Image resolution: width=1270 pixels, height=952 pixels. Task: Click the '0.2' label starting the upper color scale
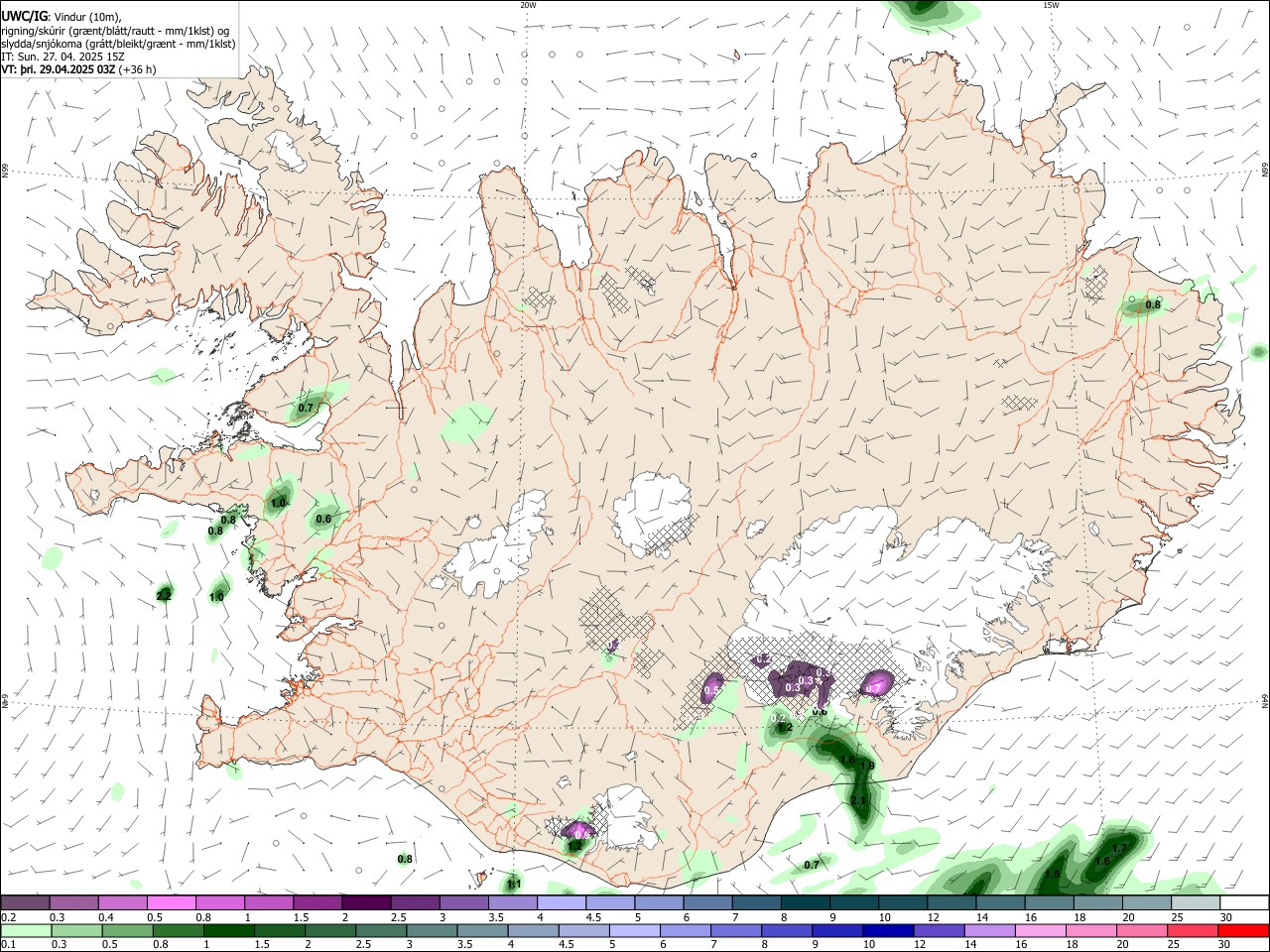(10, 917)
